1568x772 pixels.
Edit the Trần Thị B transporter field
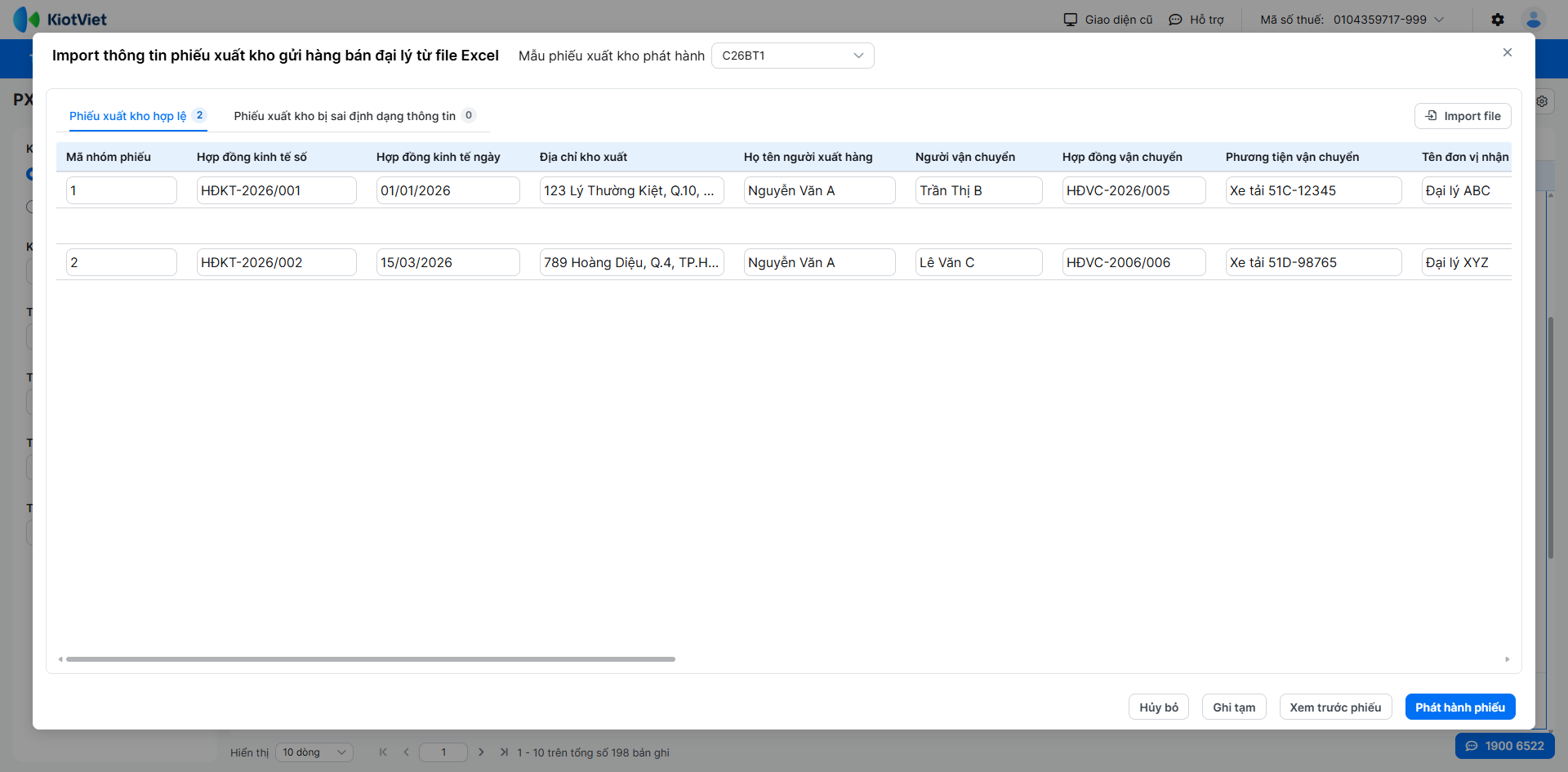(x=979, y=190)
